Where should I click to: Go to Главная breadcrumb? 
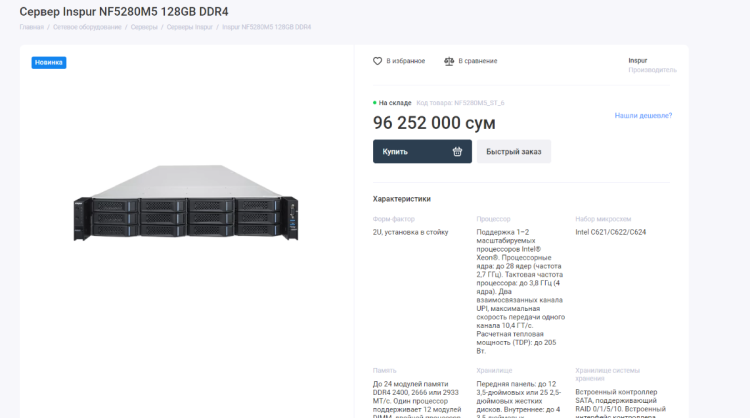coord(31,27)
